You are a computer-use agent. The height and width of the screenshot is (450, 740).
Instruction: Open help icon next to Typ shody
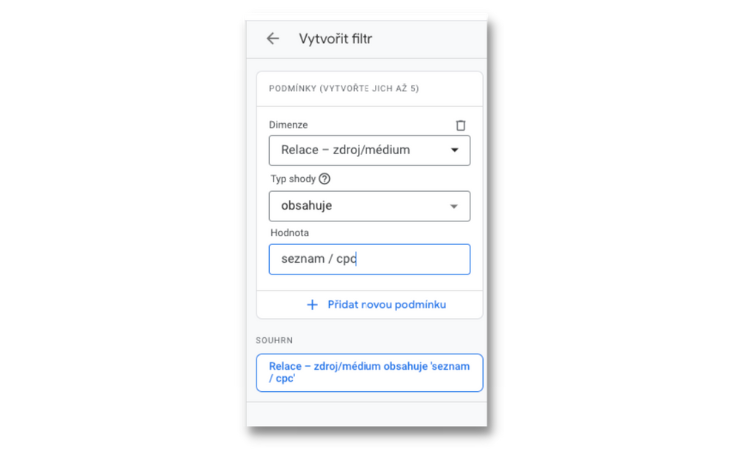[x=325, y=179]
